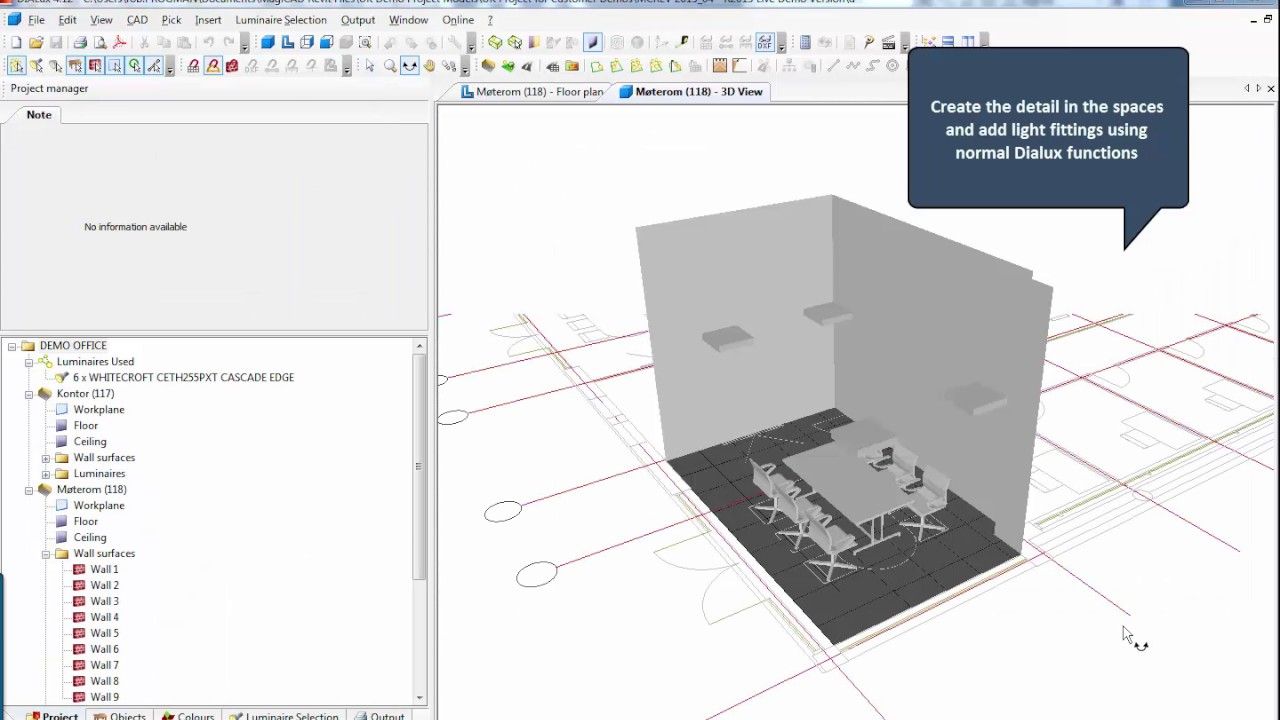Viewport: 1280px width, 720px height.
Task: Click project tree scrollbar down arrow
Action: 420,697
